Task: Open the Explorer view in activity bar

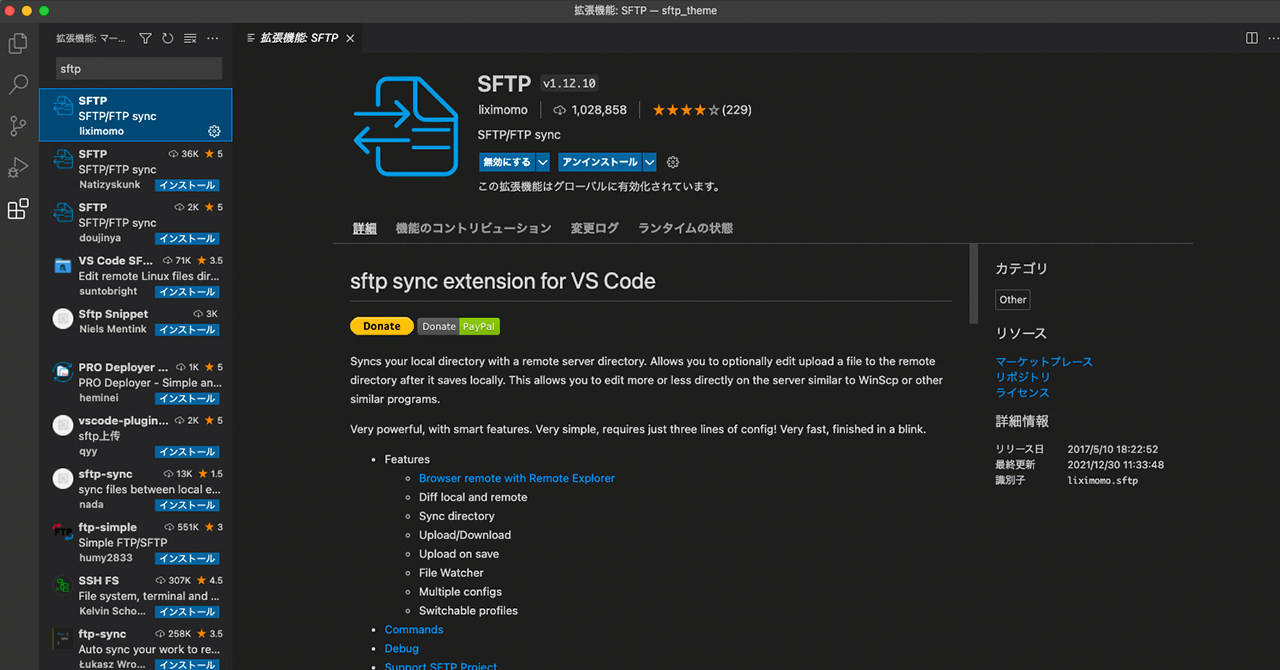Action: coord(18,44)
